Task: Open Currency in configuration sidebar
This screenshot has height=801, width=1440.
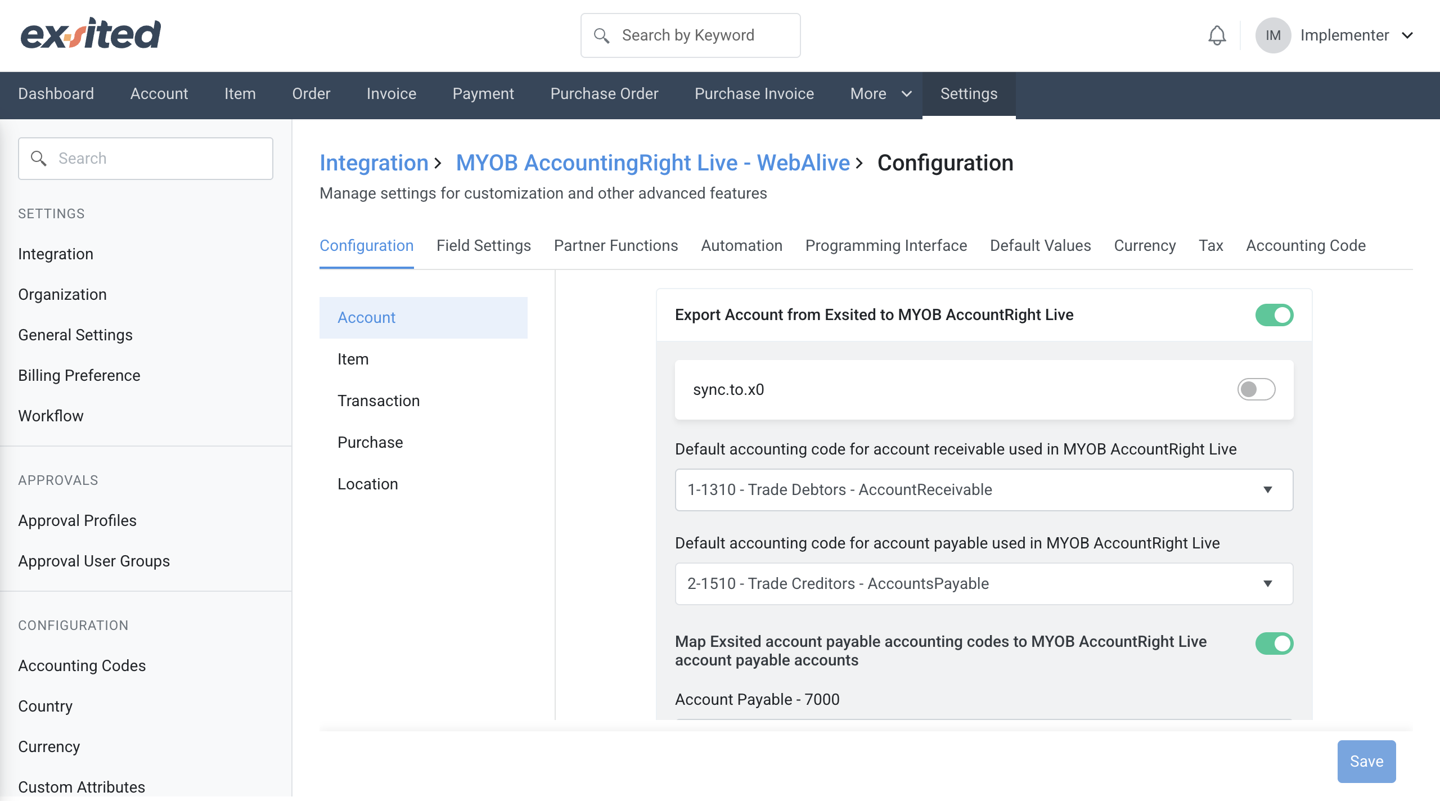Action: click(x=49, y=747)
